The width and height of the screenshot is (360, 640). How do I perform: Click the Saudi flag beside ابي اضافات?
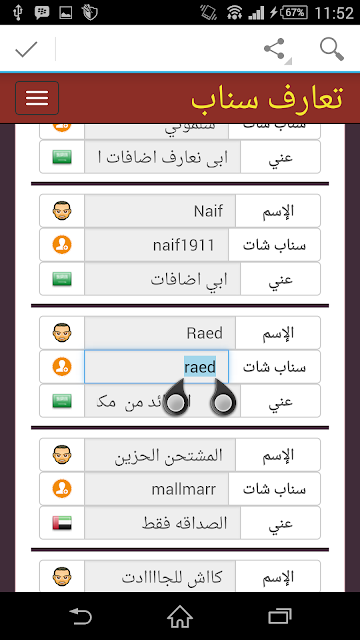(x=62, y=279)
